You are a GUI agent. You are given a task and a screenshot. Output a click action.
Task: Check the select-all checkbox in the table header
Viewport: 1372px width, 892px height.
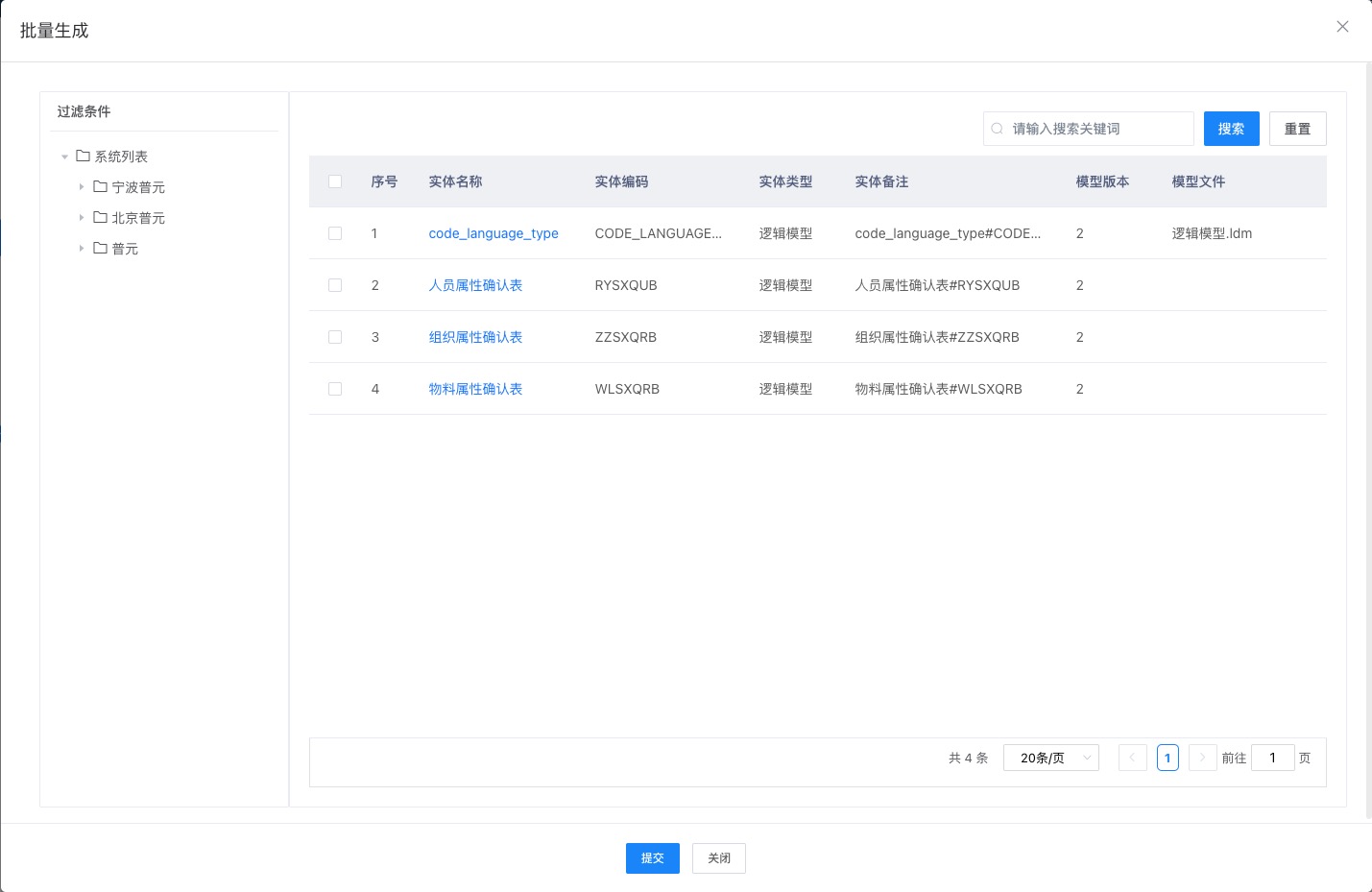click(x=335, y=181)
